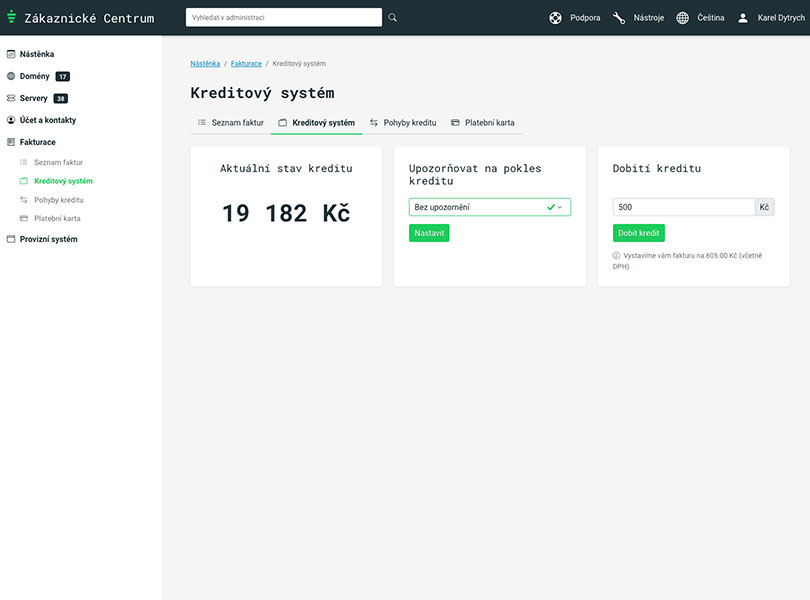
Task: Follow the Nástěnka breadcrumb link
Action: point(205,64)
